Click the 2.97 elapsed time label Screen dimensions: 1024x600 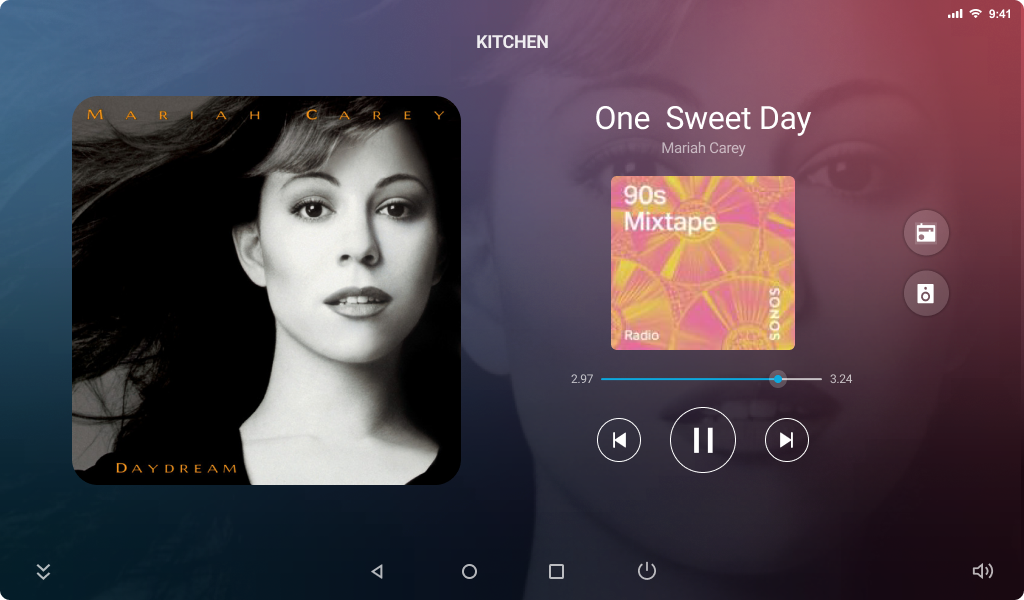[582, 379]
